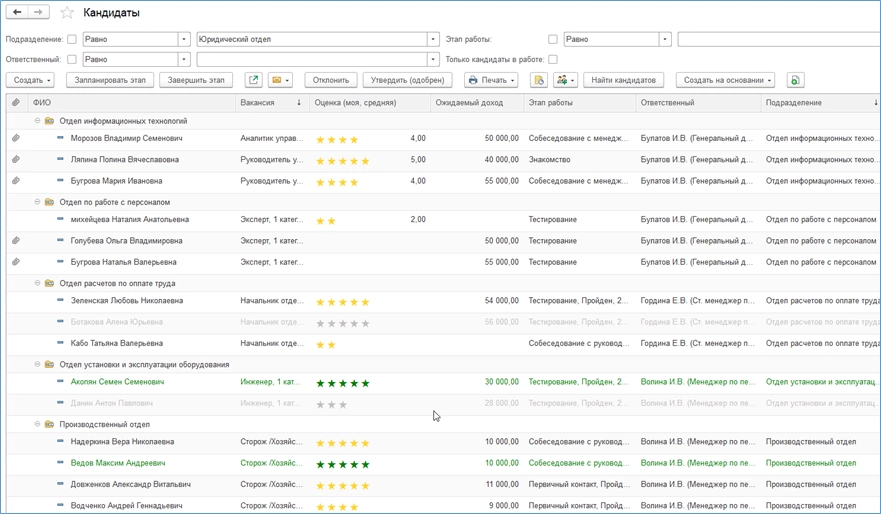881x514 pixels.
Task: Click paperclip icon on Морозов Владимир row
Action: 16,138
